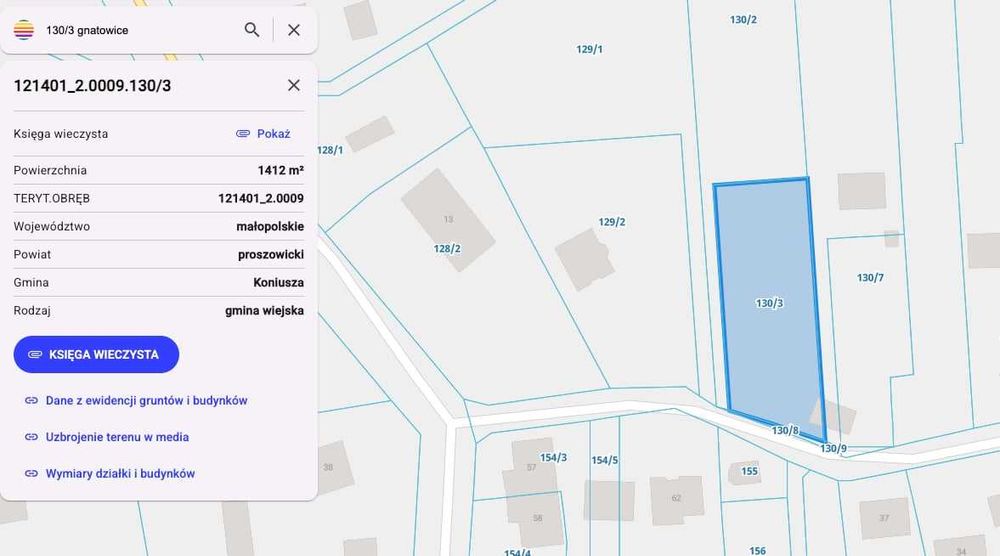
Task: Click parcel label 130/2 on map
Action: pyautogui.click(x=744, y=20)
